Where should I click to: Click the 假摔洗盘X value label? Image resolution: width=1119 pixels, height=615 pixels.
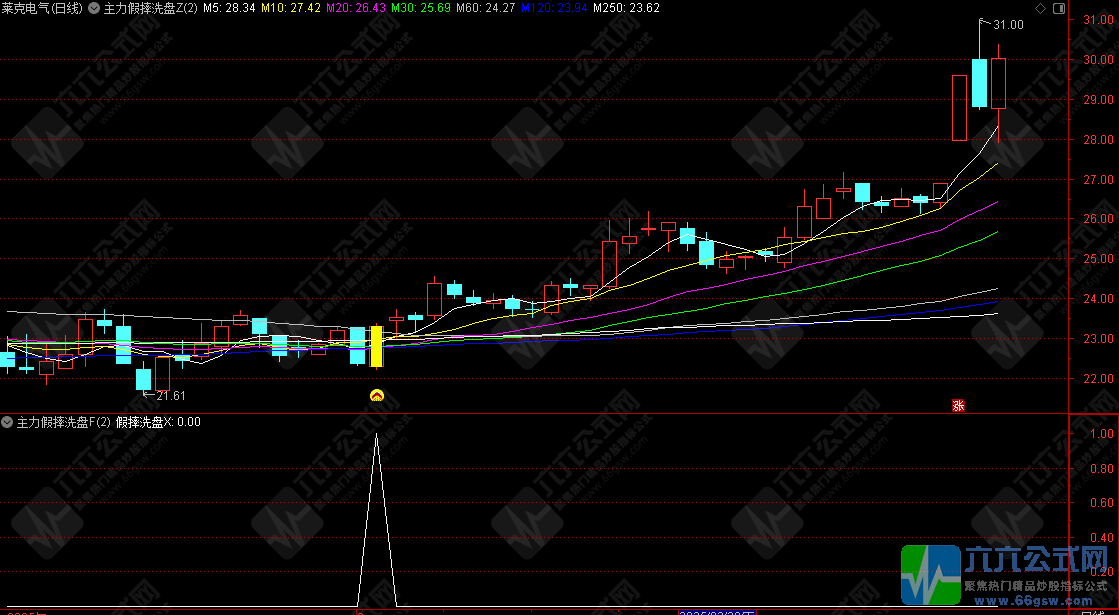pyautogui.click(x=158, y=422)
